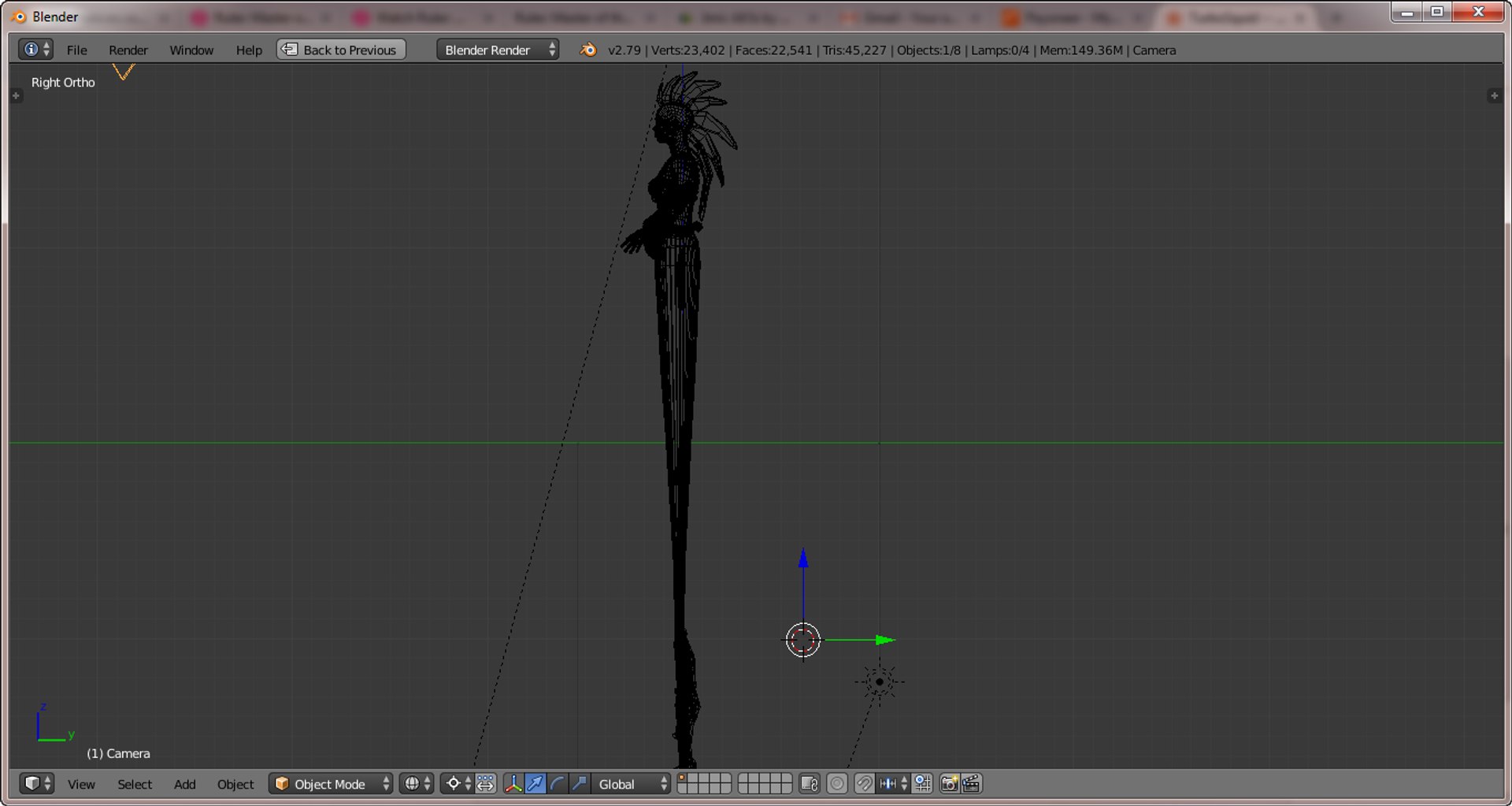Select the lamp object in viewport
This screenshot has width=1512, height=806.
880,682
